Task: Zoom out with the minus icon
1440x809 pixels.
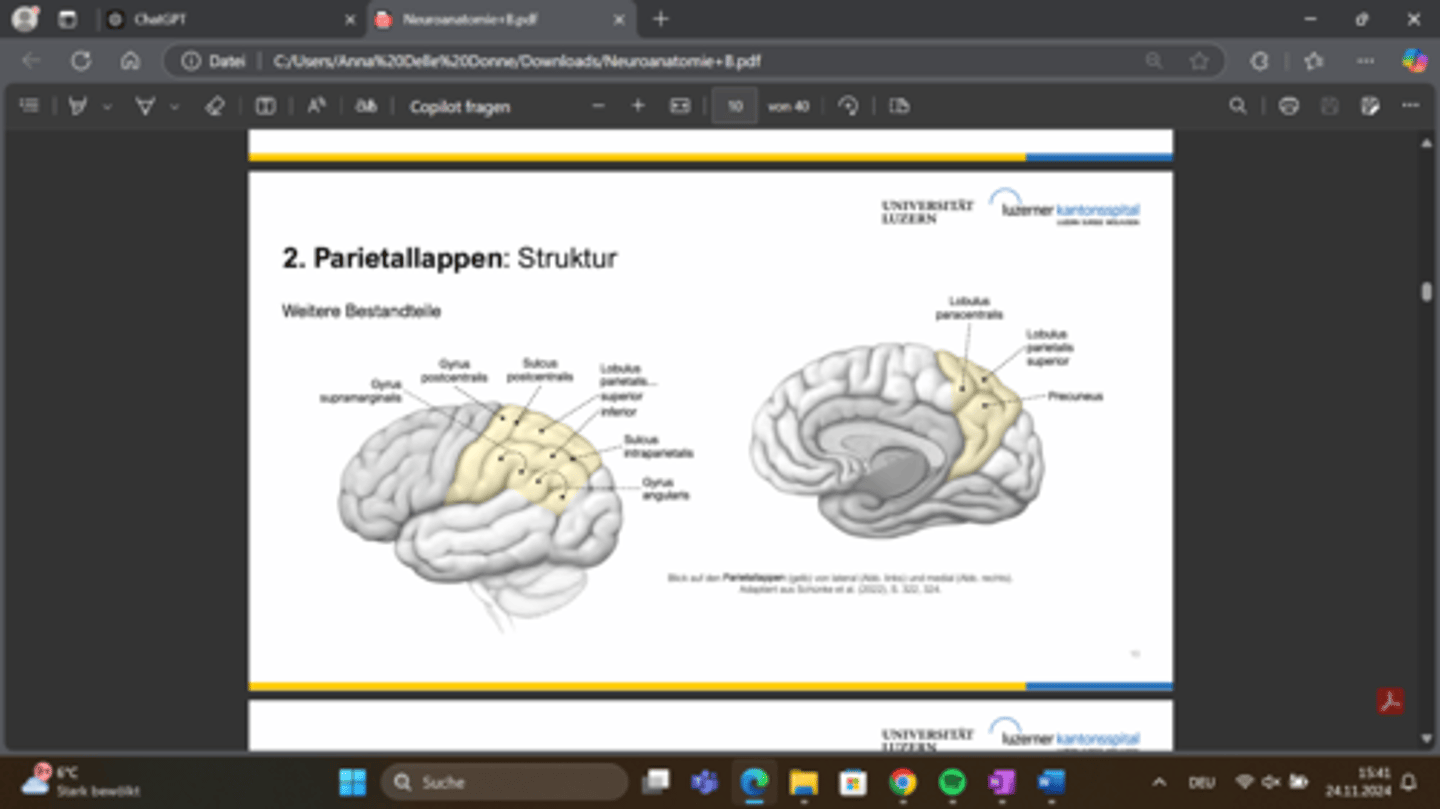Action: click(x=598, y=106)
